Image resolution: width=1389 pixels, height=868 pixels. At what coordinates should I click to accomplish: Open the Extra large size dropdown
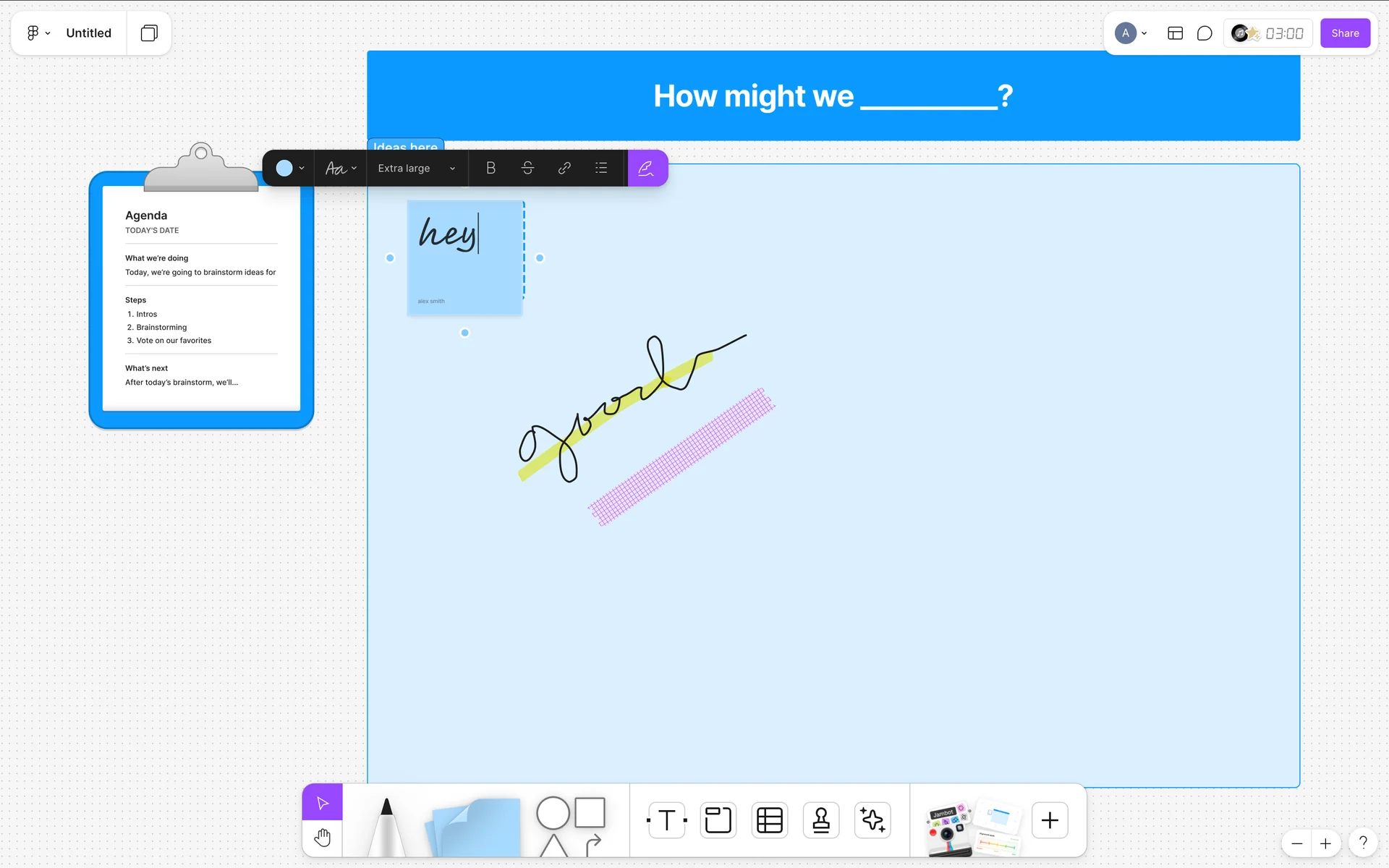click(416, 168)
